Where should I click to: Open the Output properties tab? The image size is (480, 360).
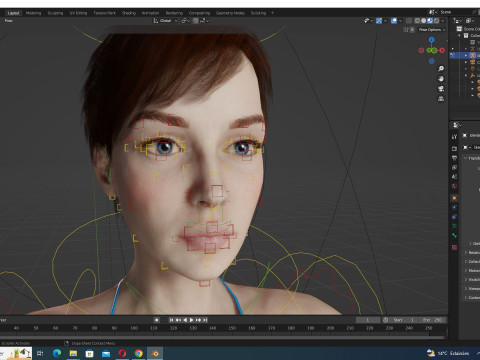click(454, 158)
